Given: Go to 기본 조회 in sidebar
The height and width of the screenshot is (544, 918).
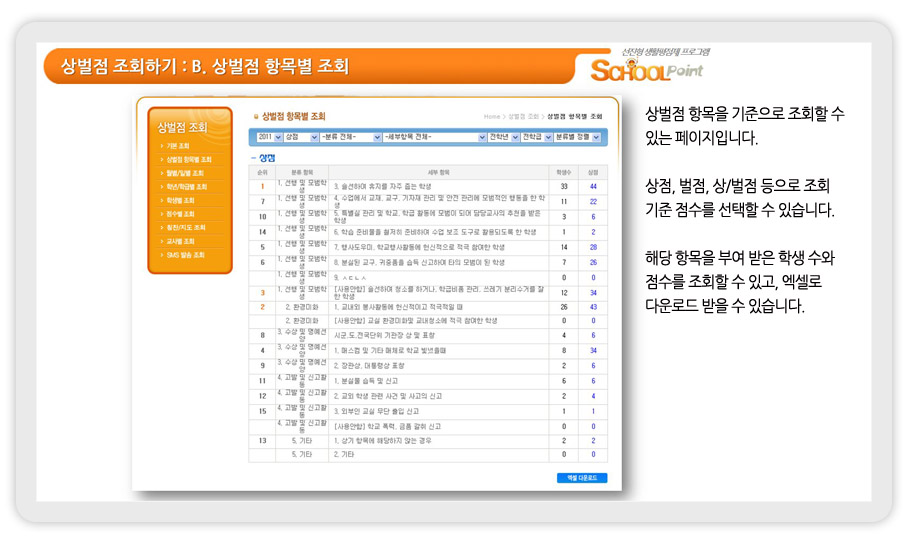Looking at the screenshot, I should coord(178,146).
